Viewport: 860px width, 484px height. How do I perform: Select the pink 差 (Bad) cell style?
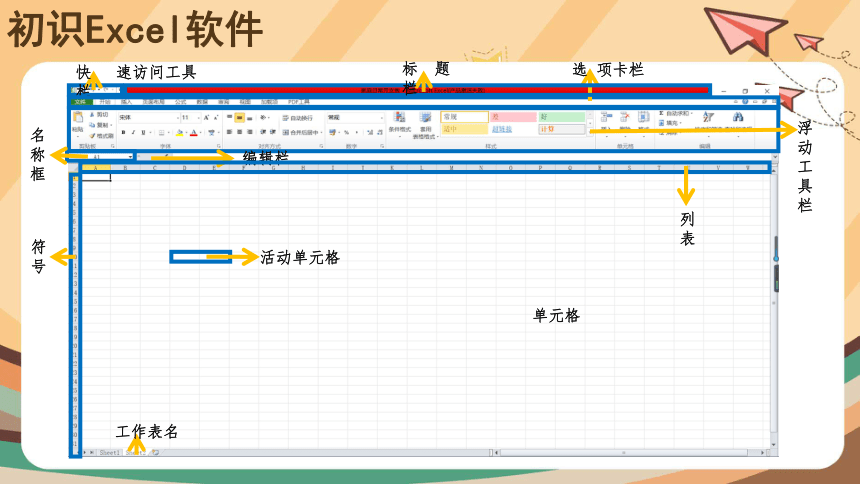[513, 117]
